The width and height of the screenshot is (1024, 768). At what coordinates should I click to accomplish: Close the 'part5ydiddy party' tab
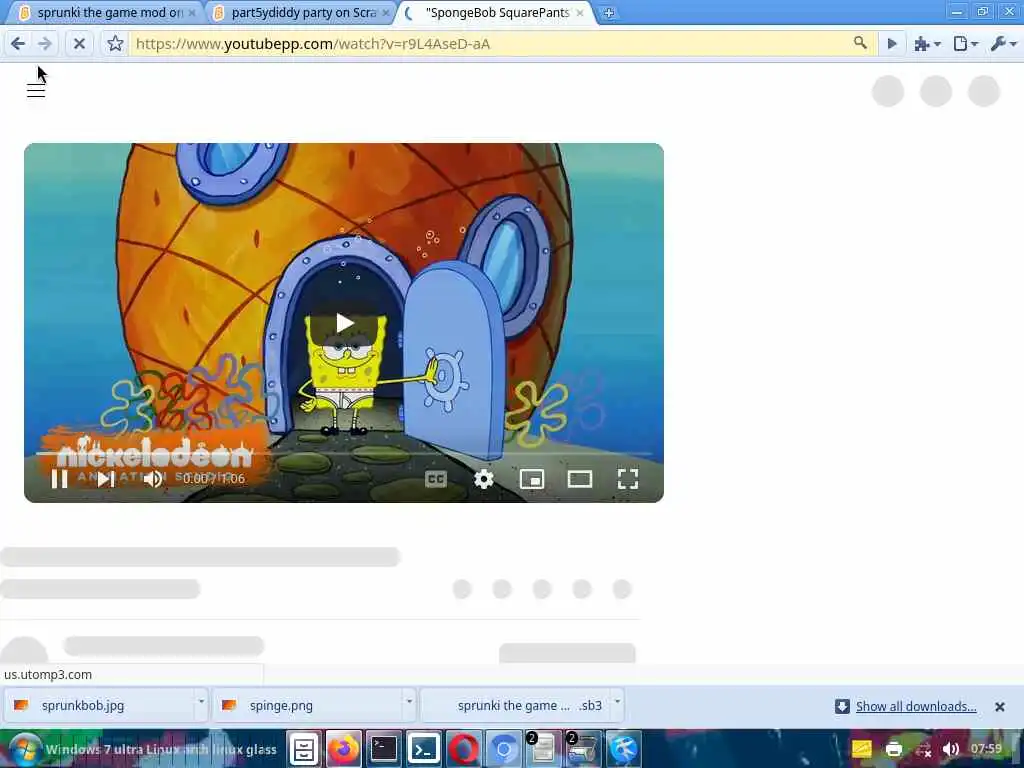pyautogui.click(x=386, y=13)
